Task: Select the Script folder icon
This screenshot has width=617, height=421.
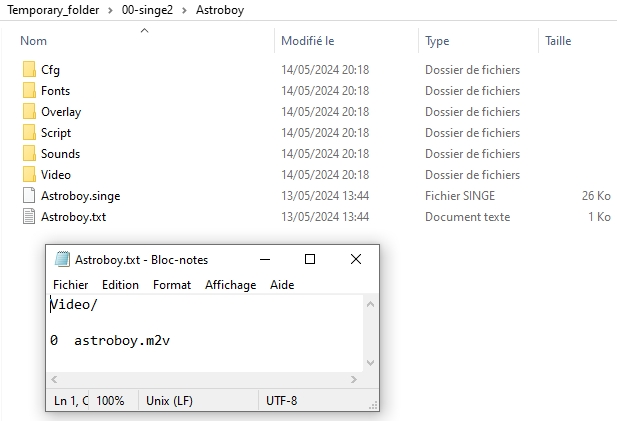Action: [x=28, y=133]
